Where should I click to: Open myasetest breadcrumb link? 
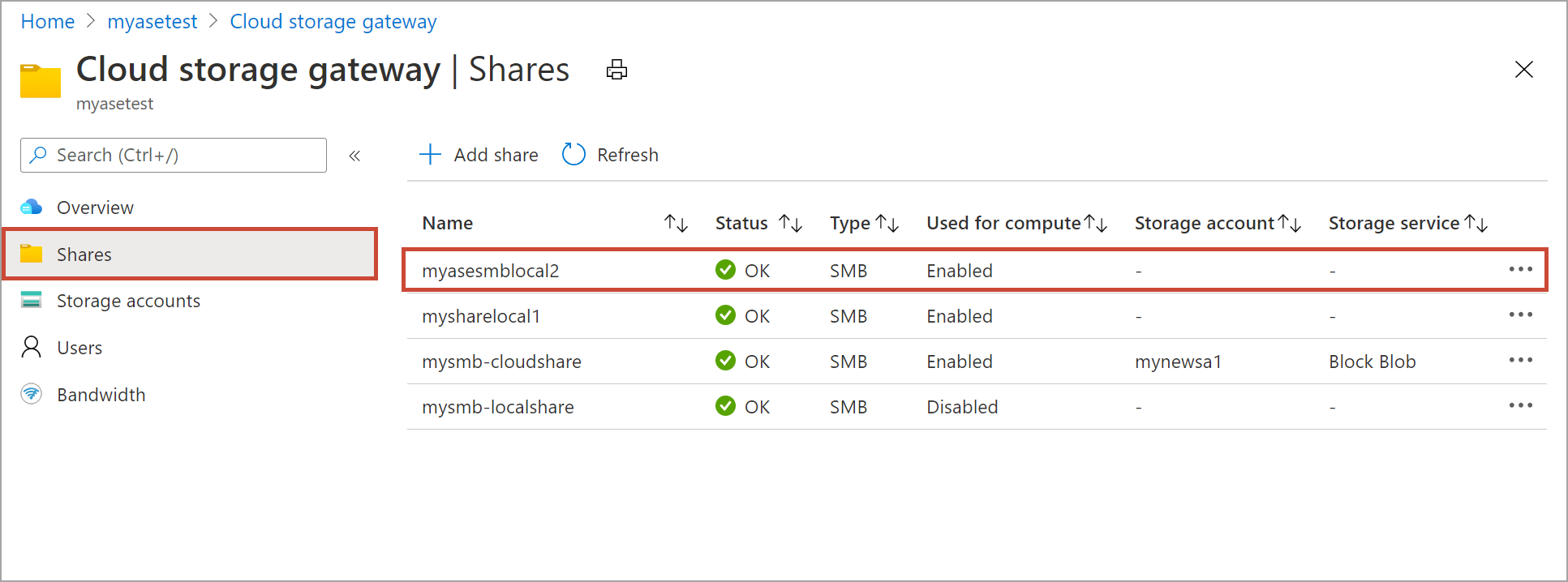coord(153,22)
